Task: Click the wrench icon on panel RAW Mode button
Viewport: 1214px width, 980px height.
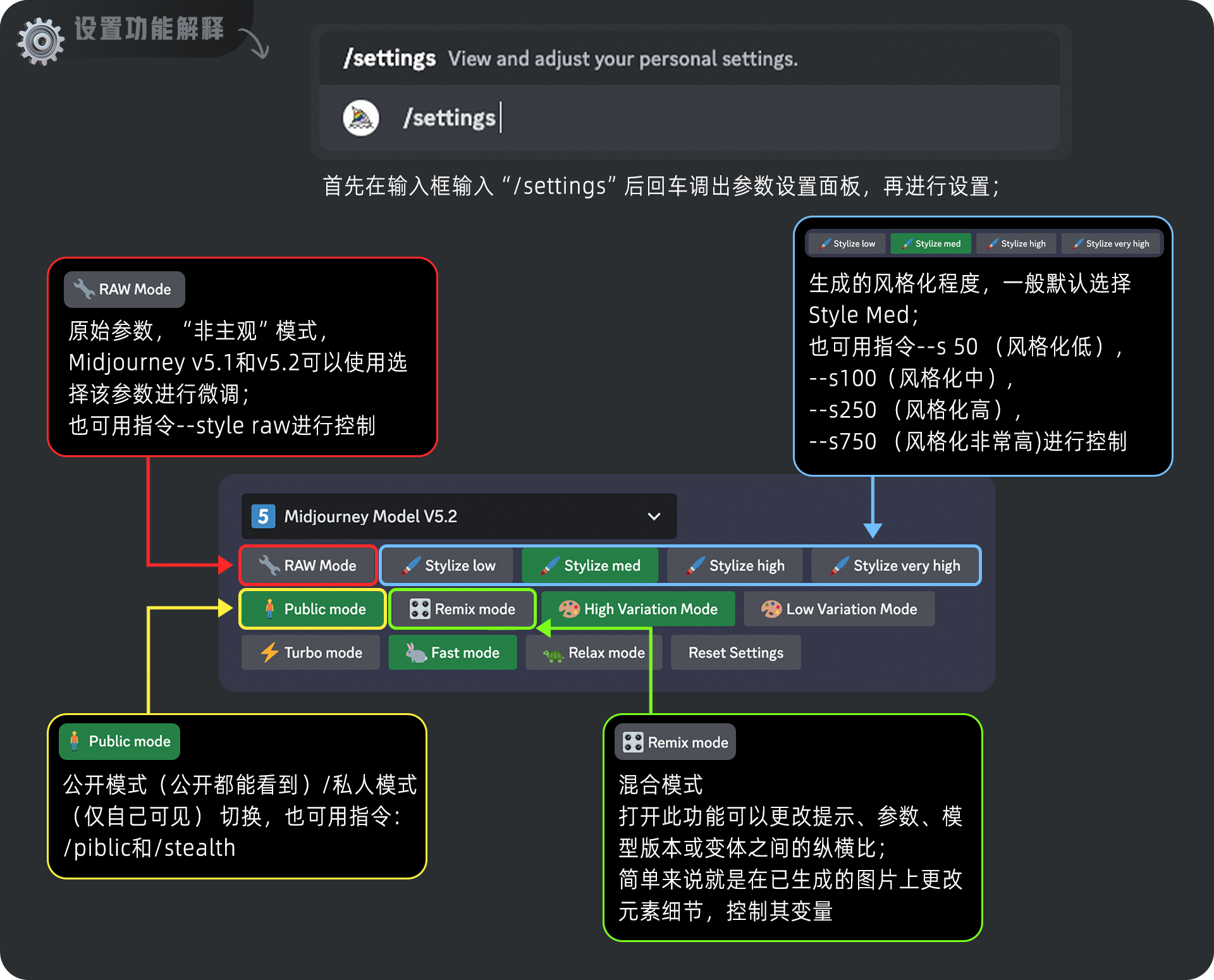Action: point(269,565)
